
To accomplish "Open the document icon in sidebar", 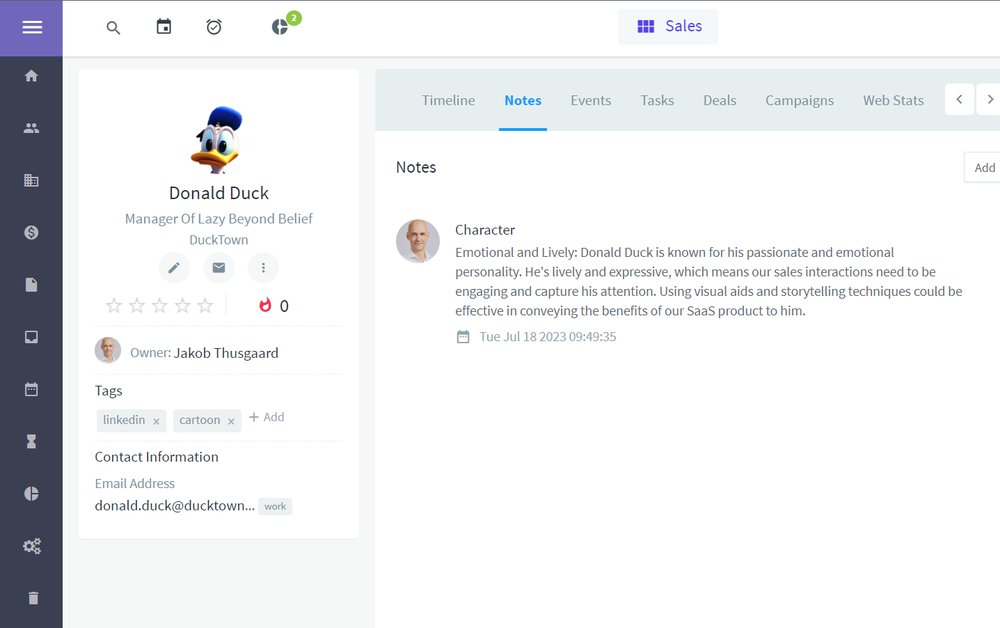I will [31, 285].
